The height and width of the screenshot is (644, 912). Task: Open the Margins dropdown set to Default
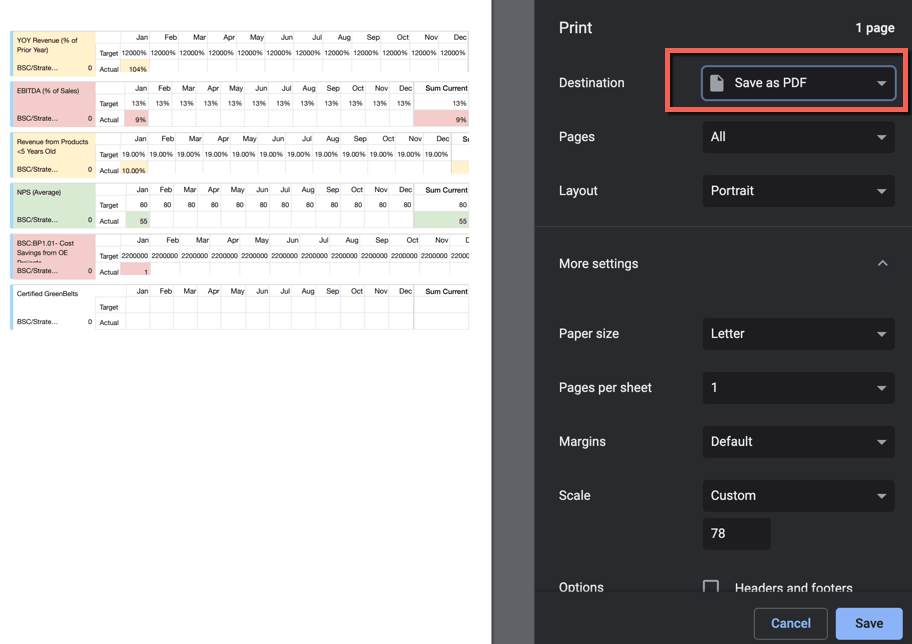[x=798, y=442]
